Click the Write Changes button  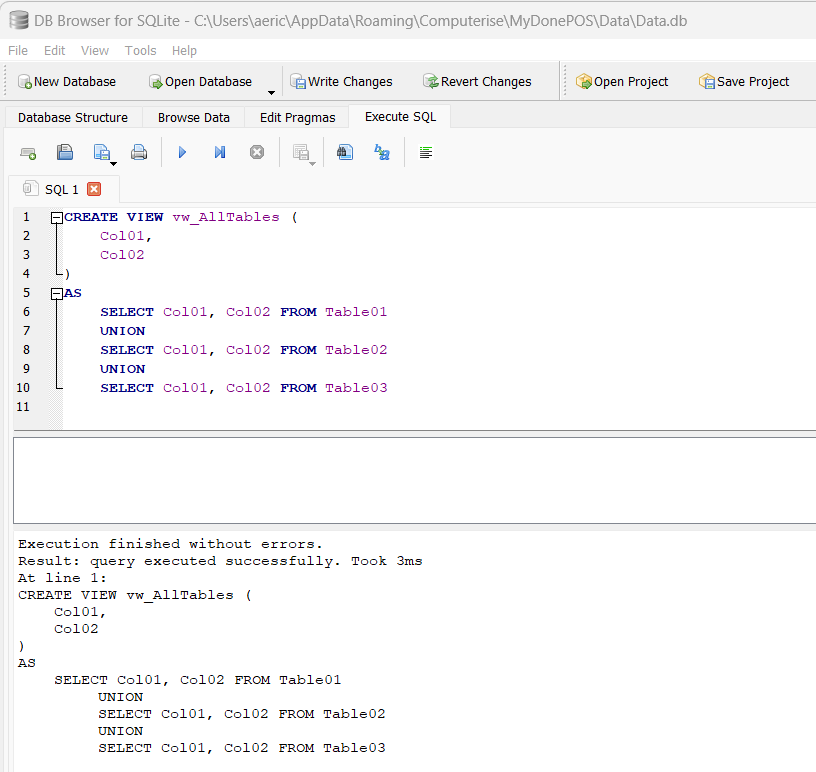coord(340,82)
